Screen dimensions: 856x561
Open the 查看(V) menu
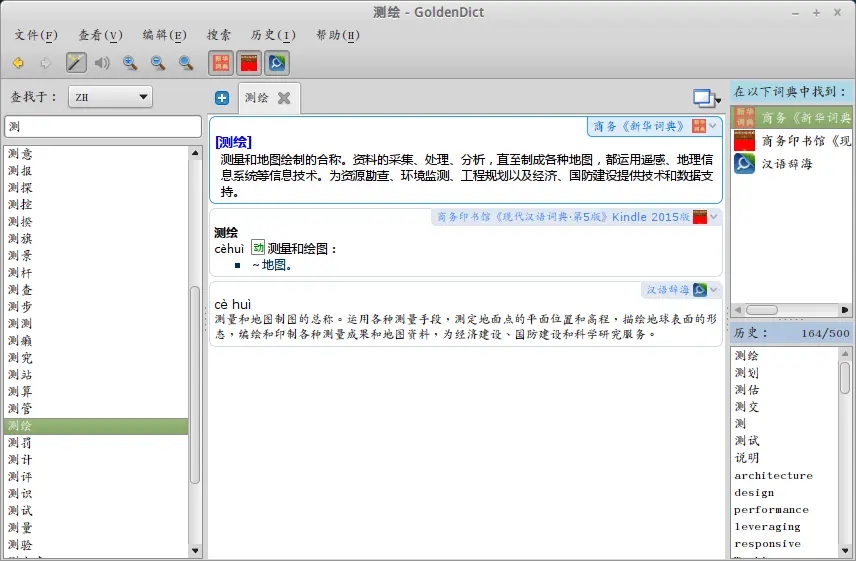(100, 35)
